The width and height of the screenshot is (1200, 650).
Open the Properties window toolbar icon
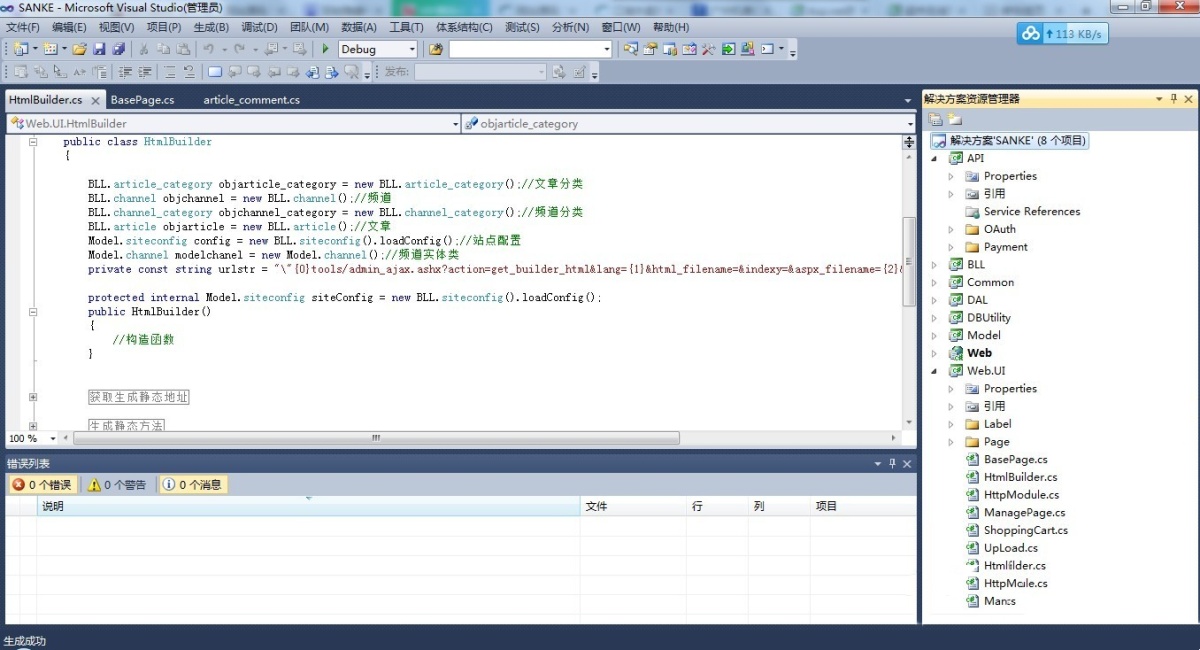tap(650, 49)
